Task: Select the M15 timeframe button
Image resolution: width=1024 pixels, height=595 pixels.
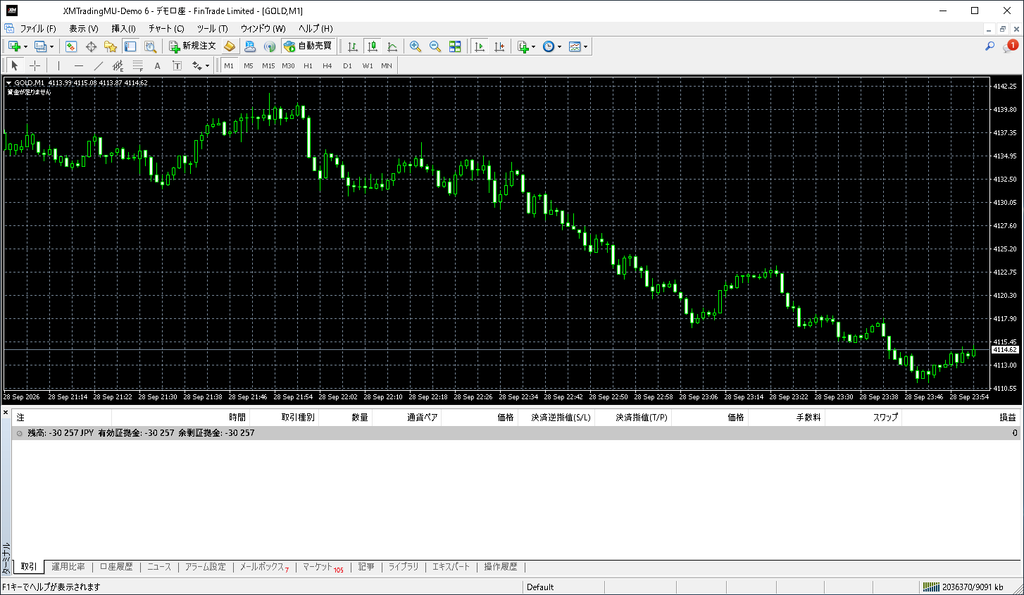Action: (268, 65)
